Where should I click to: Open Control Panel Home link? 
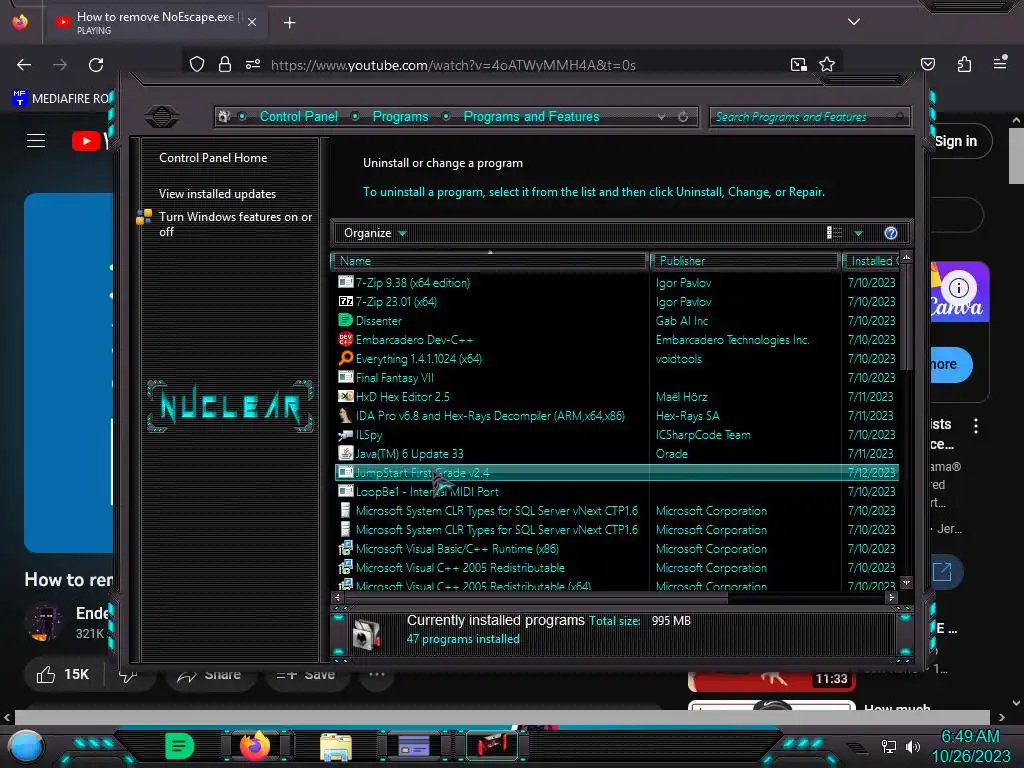point(213,158)
